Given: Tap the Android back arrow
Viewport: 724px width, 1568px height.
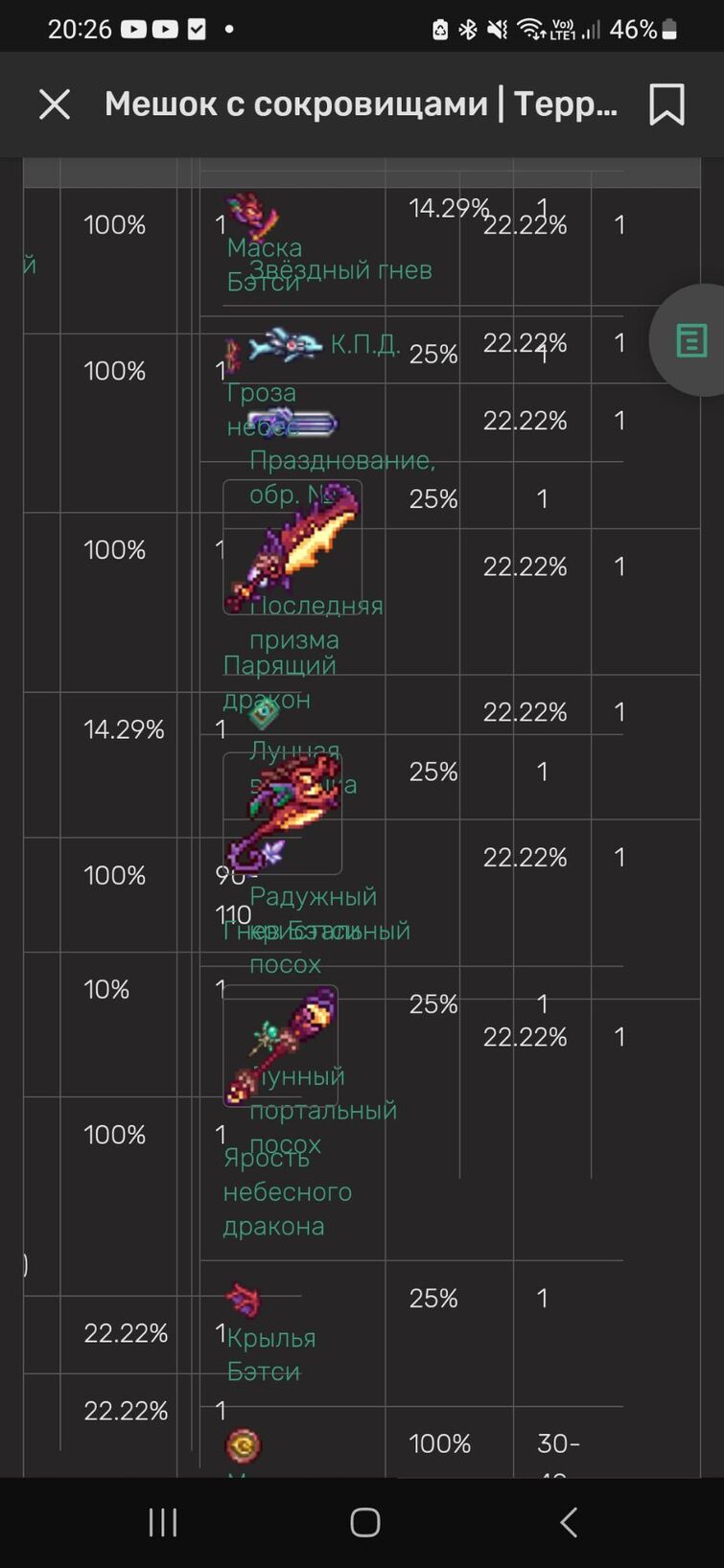Looking at the screenshot, I should pyautogui.click(x=568, y=1522).
